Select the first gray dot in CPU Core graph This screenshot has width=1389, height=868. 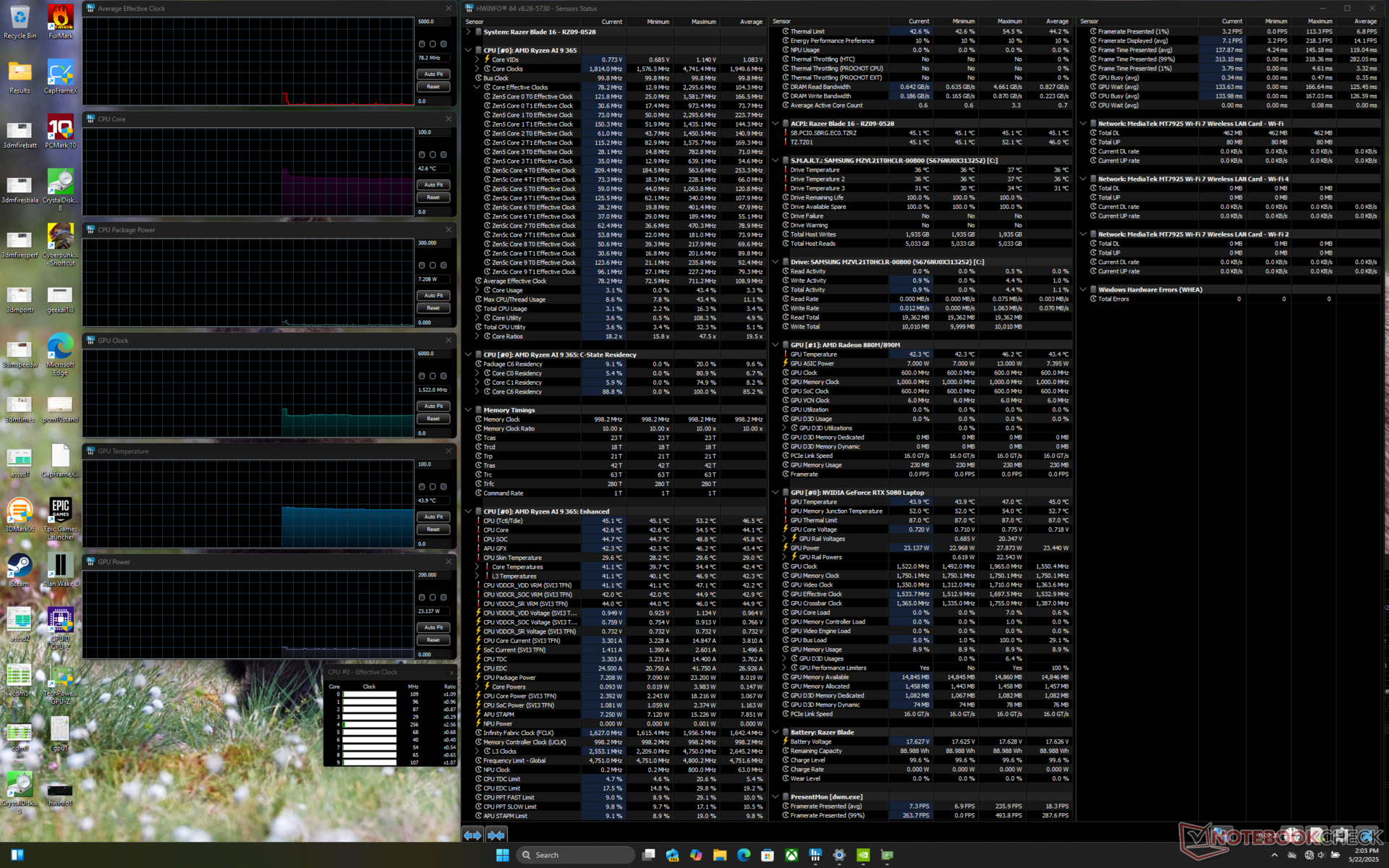(x=422, y=155)
